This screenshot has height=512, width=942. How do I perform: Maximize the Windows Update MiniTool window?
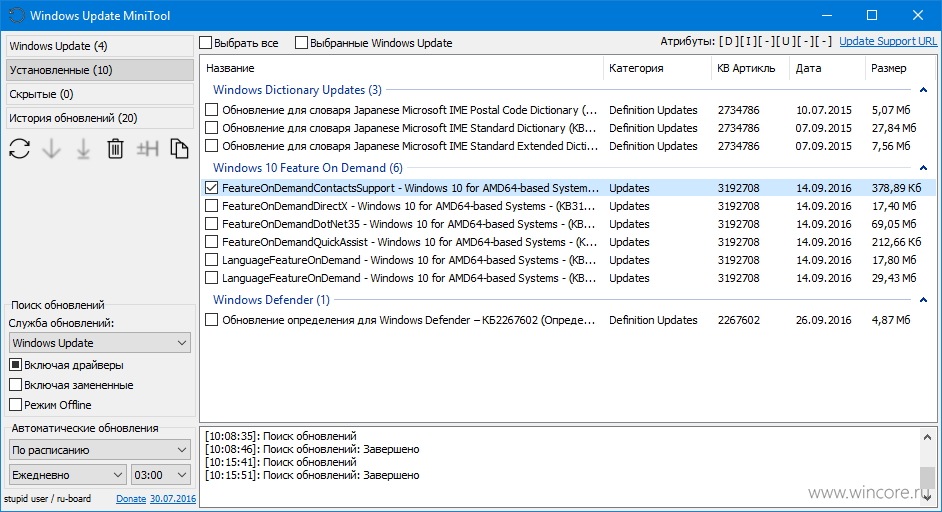click(x=872, y=16)
